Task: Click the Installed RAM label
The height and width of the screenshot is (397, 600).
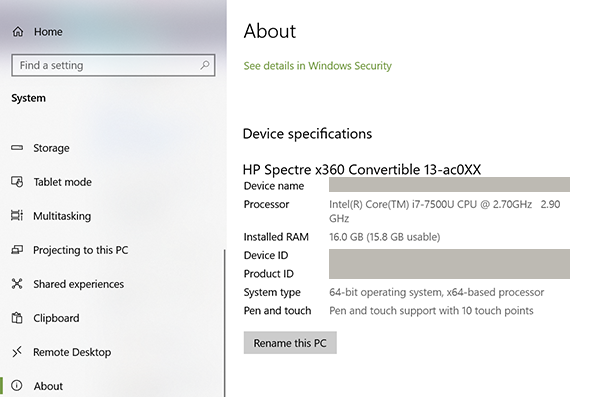Action: click(276, 237)
